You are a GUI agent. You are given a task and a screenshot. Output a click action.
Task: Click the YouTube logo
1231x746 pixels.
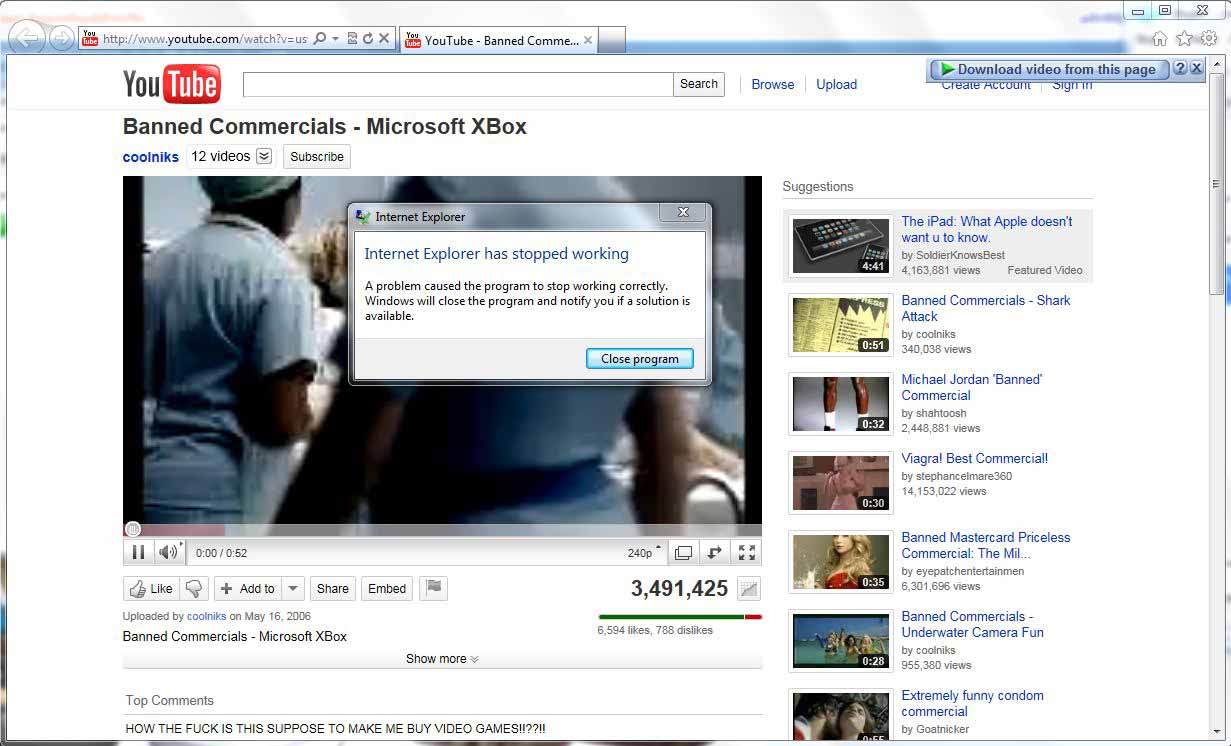tap(171, 85)
